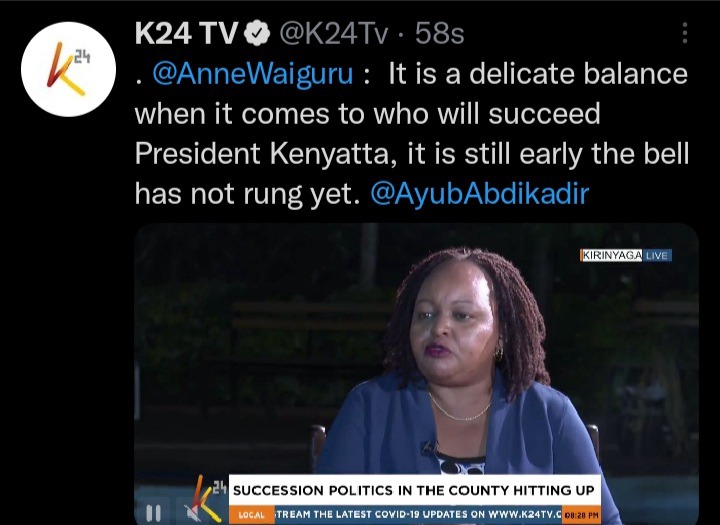Click the KIRINYAGA LIVE label in video
This screenshot has width=720, height=525.
[x=626, y=255]
